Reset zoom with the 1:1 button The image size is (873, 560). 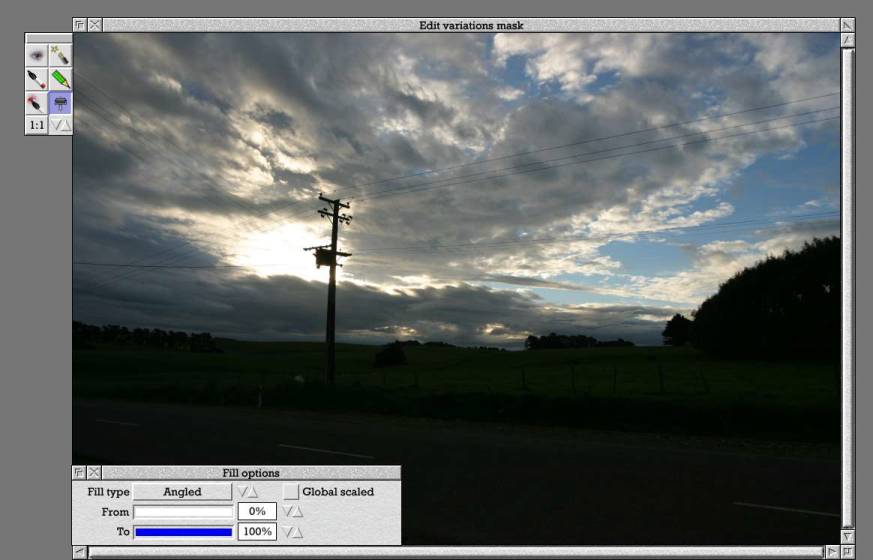click(37, 125)
